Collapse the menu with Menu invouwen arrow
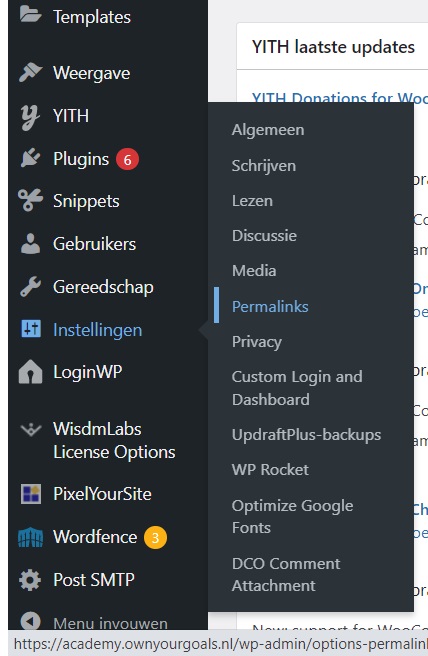 (31, 621)
